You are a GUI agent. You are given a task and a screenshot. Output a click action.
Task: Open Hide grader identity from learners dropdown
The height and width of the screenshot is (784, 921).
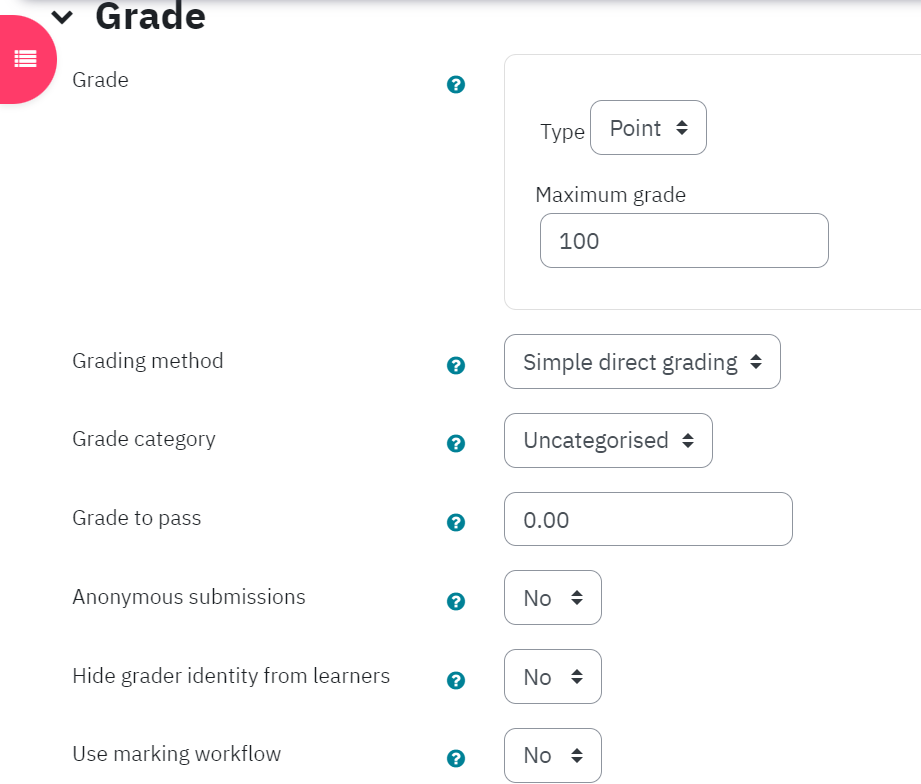click(x=553, y=677)
